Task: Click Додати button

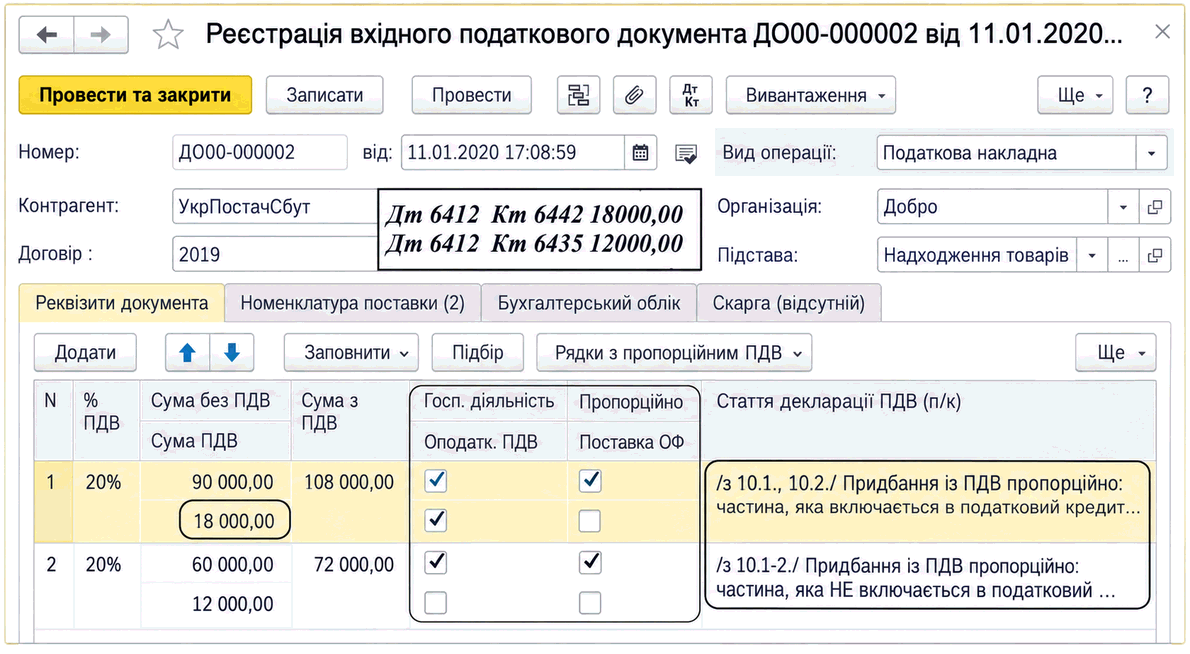Action: pyautogui.click(x=85, y=353)
